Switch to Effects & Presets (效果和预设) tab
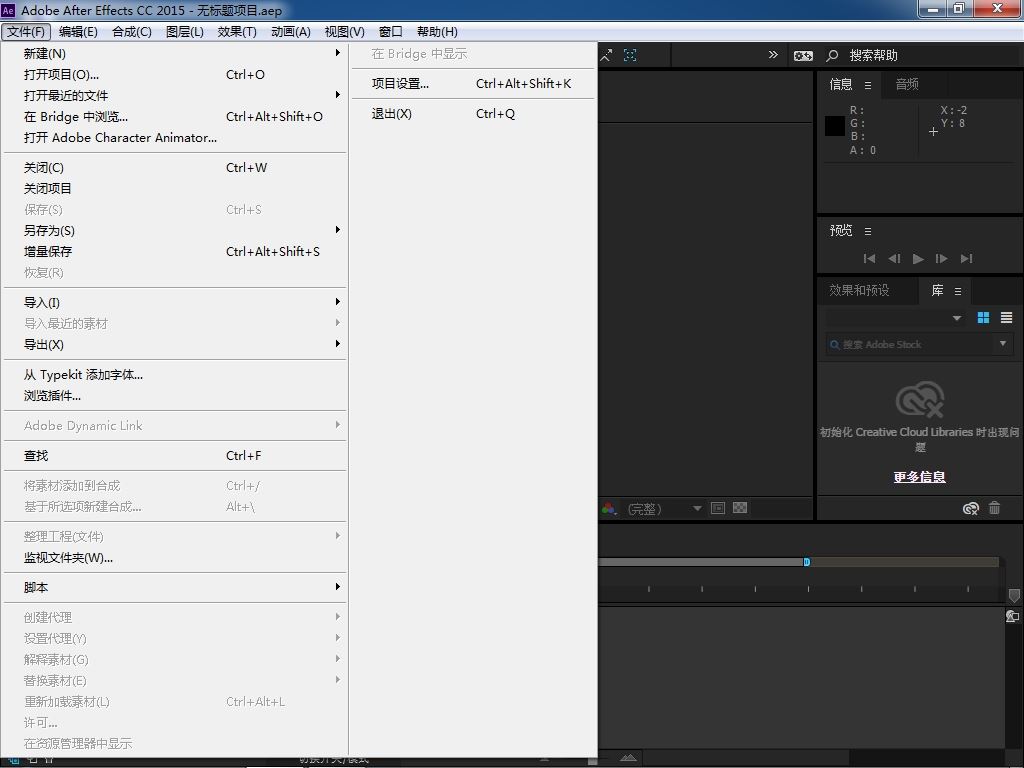Viewport: 1024px width, 768px height. 859,291
